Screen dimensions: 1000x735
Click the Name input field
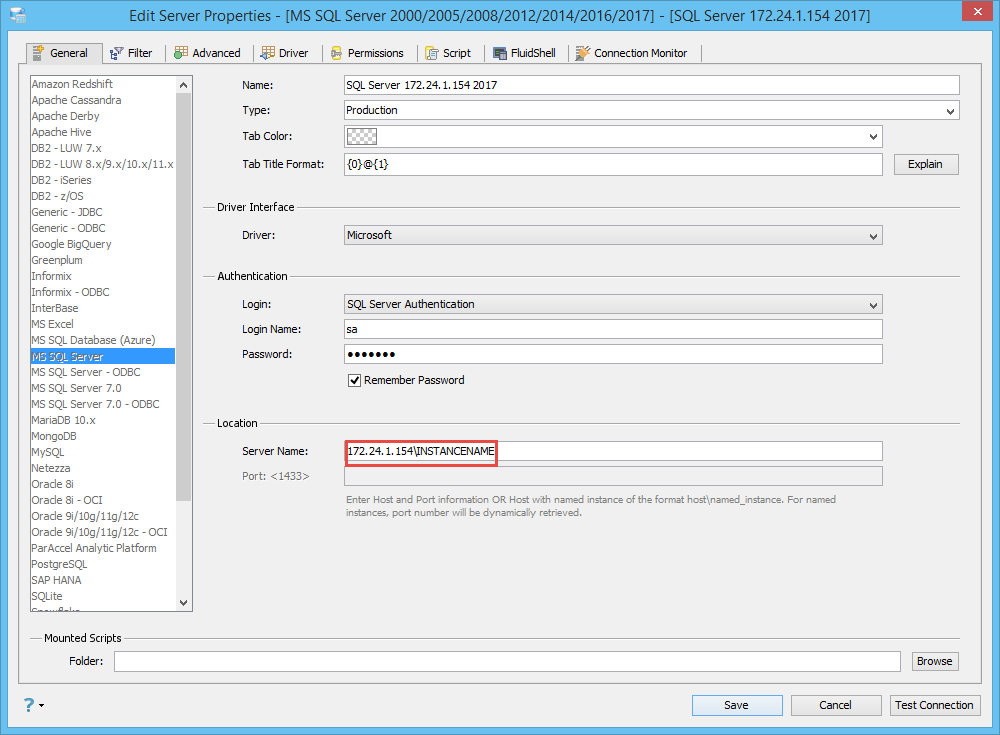pos(651,85)
